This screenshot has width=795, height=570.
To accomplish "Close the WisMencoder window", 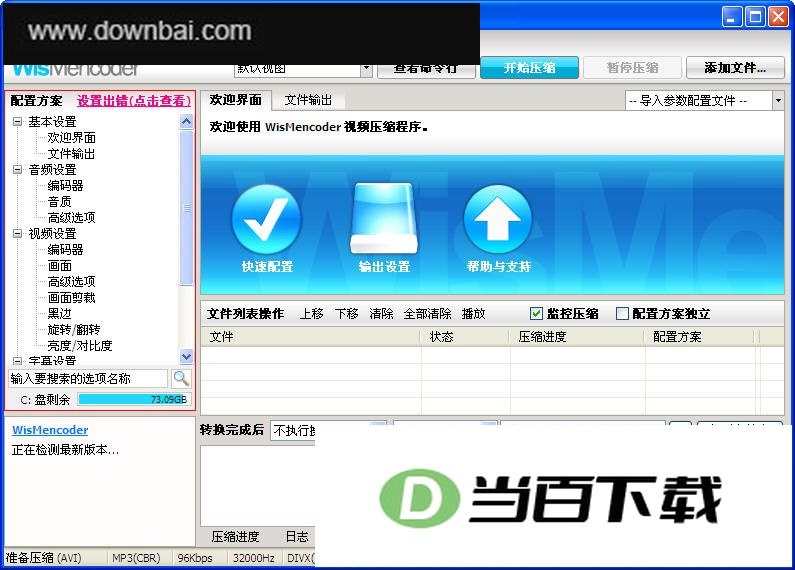I will tap(778, 17).
